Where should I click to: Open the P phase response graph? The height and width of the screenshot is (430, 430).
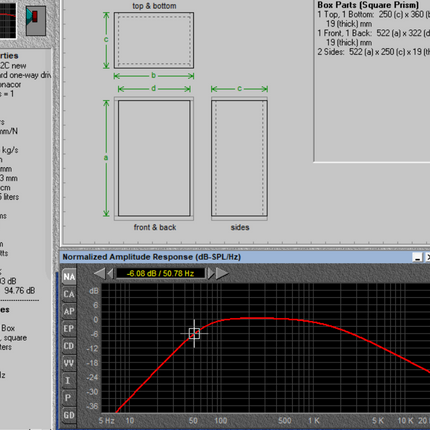click(x=69, y=398)
